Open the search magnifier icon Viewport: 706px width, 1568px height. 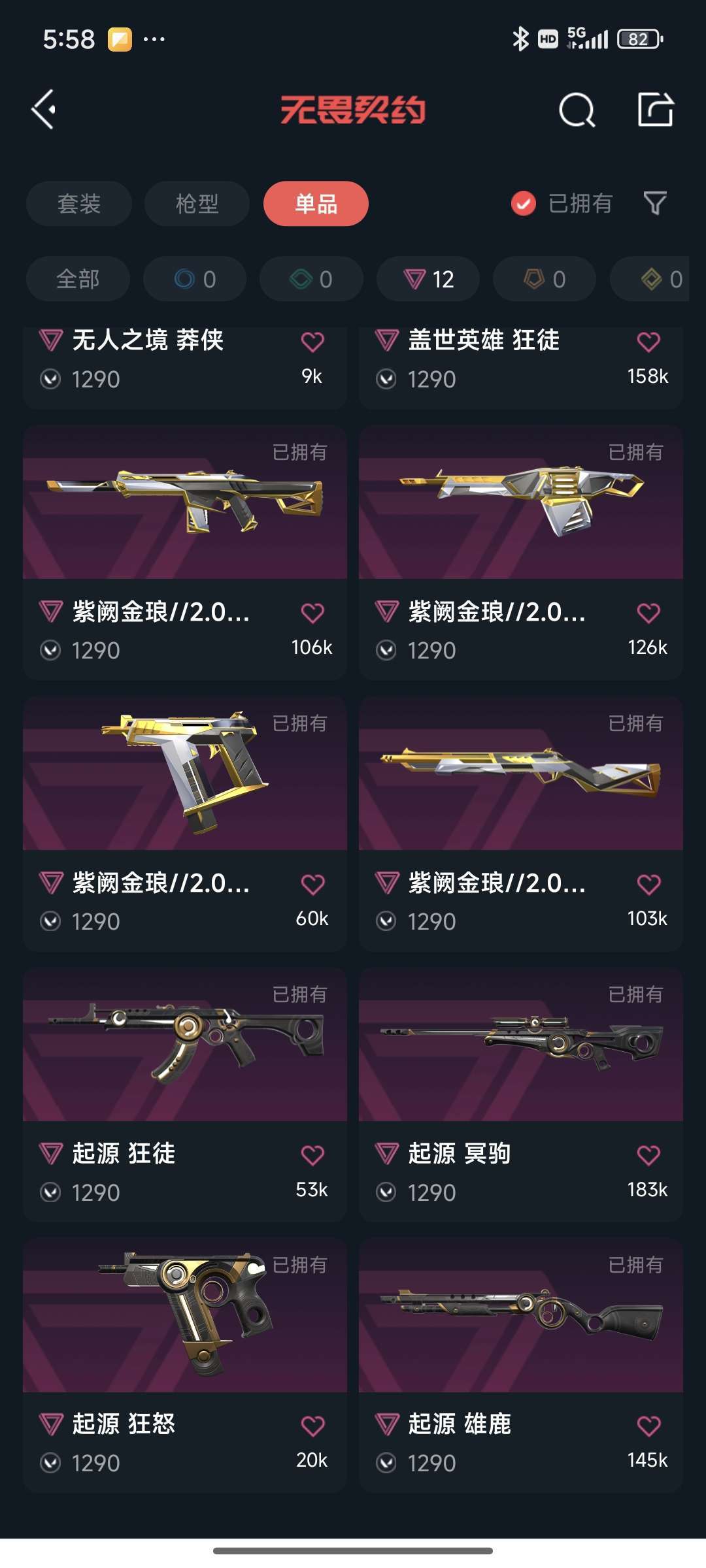577,110
